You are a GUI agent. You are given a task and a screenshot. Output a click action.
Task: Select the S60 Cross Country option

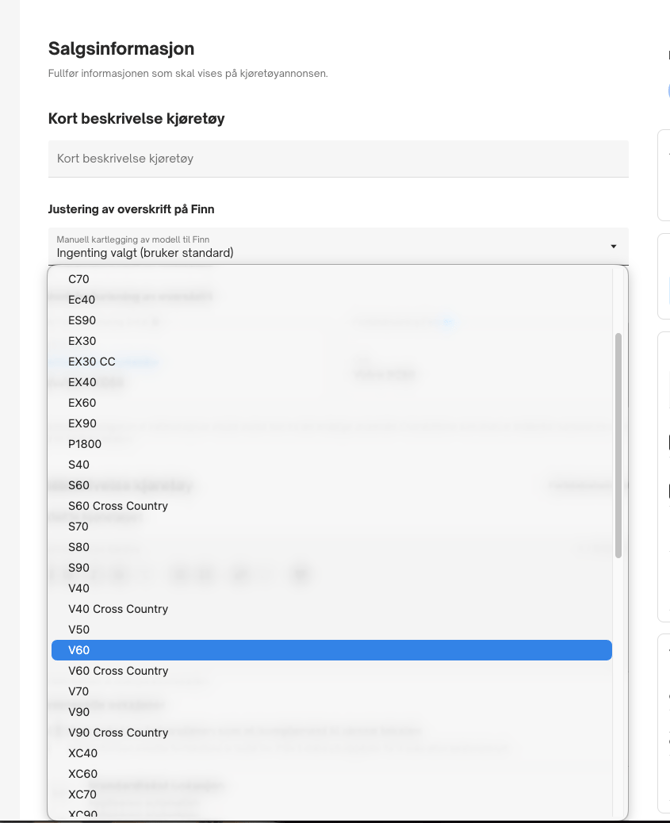tap(118, 506)
